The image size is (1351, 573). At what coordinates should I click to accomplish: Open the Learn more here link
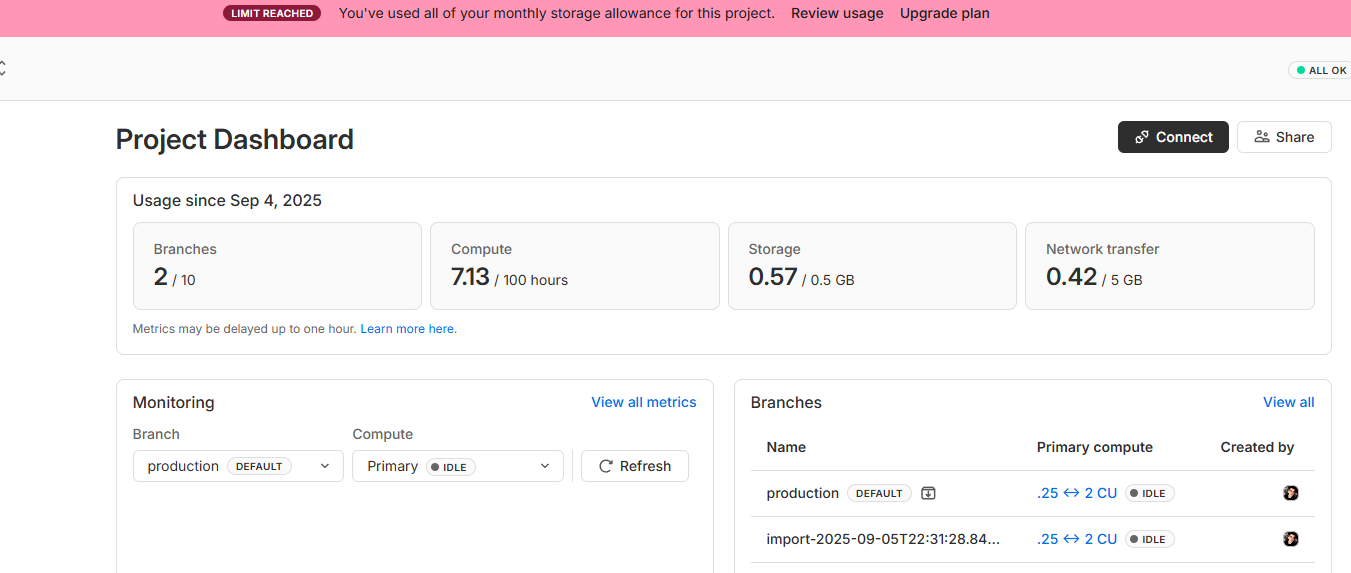coord(408,329)
